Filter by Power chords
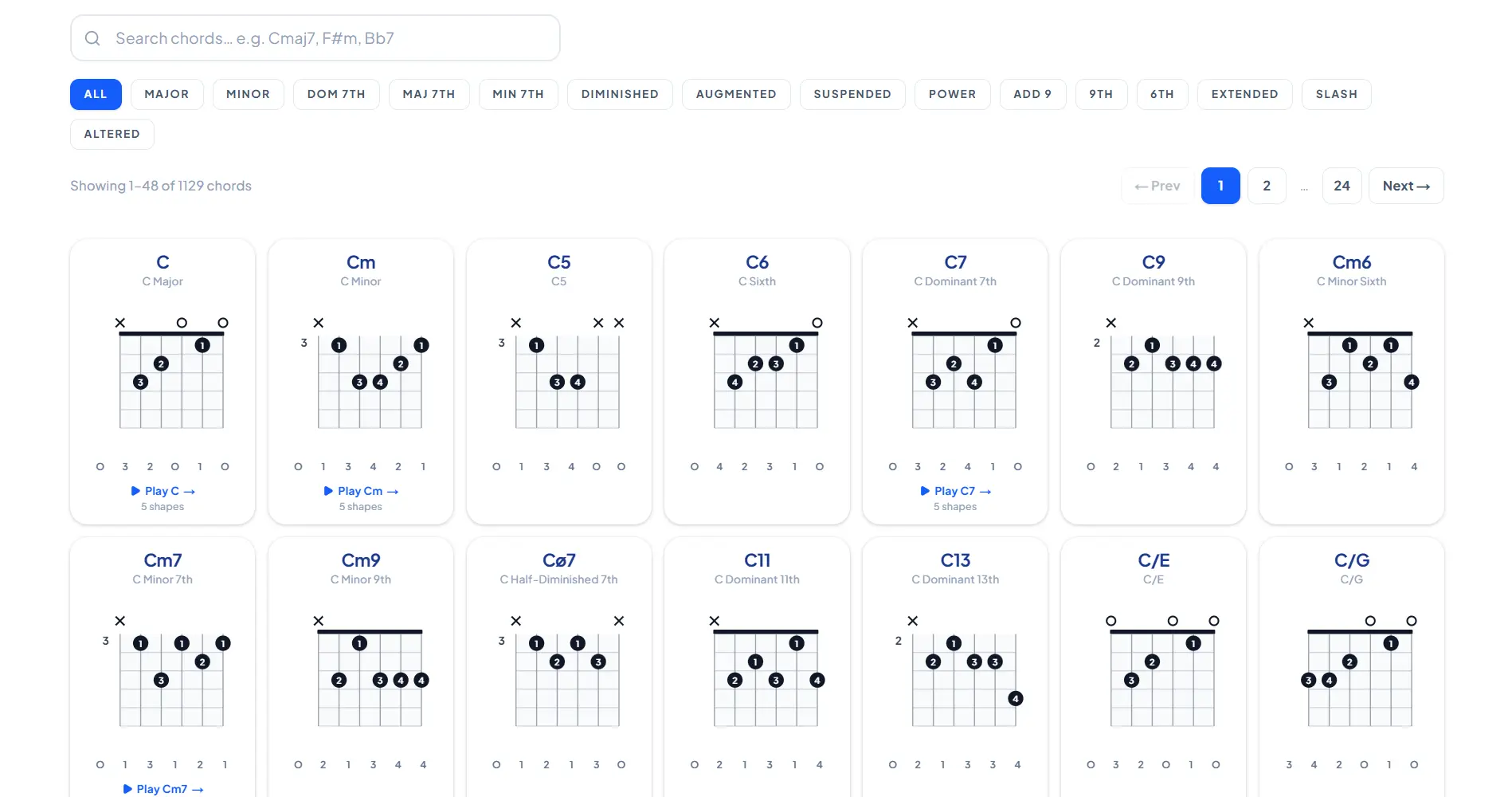This screenshot has width=1512, height=797. click(952, 94)
